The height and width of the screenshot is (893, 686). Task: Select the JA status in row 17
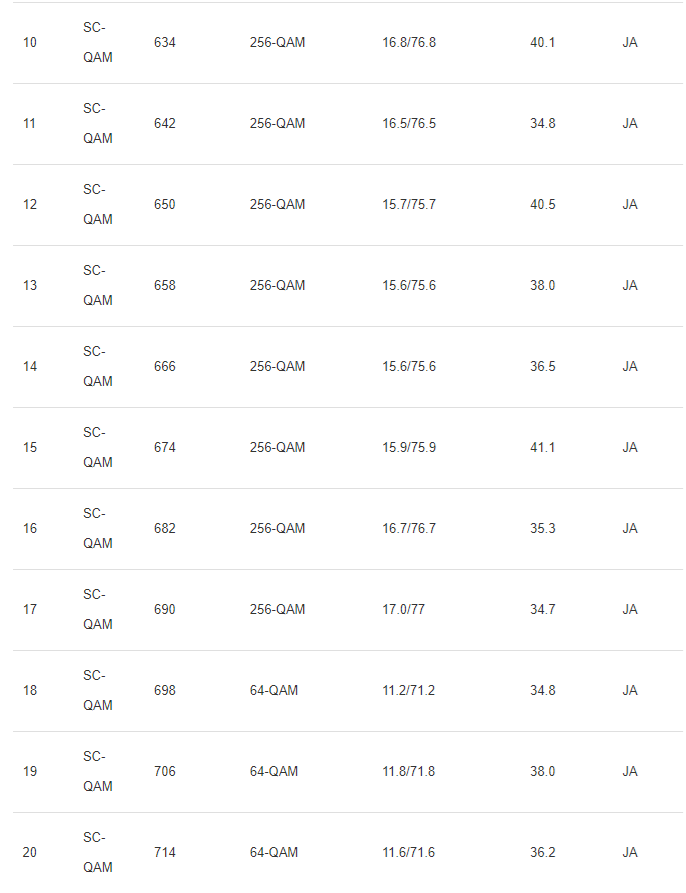[630, 610]
